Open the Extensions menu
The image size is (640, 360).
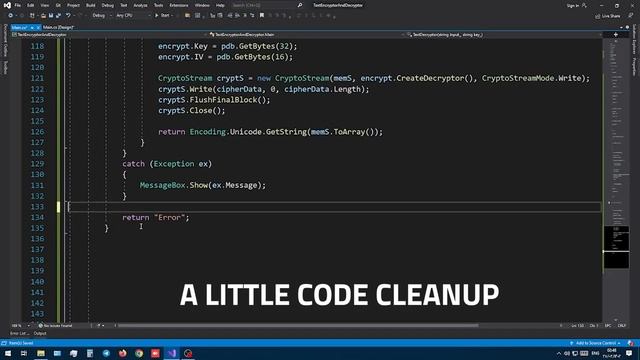[179, 5]
